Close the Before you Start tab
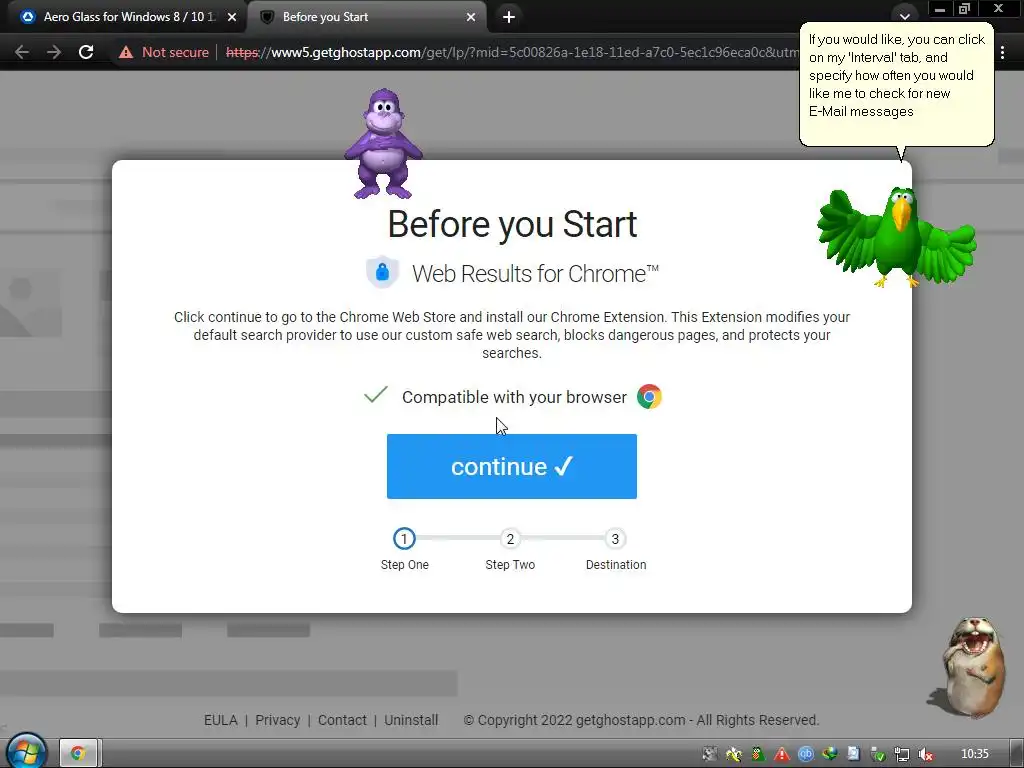 click(x=471, y=17)
